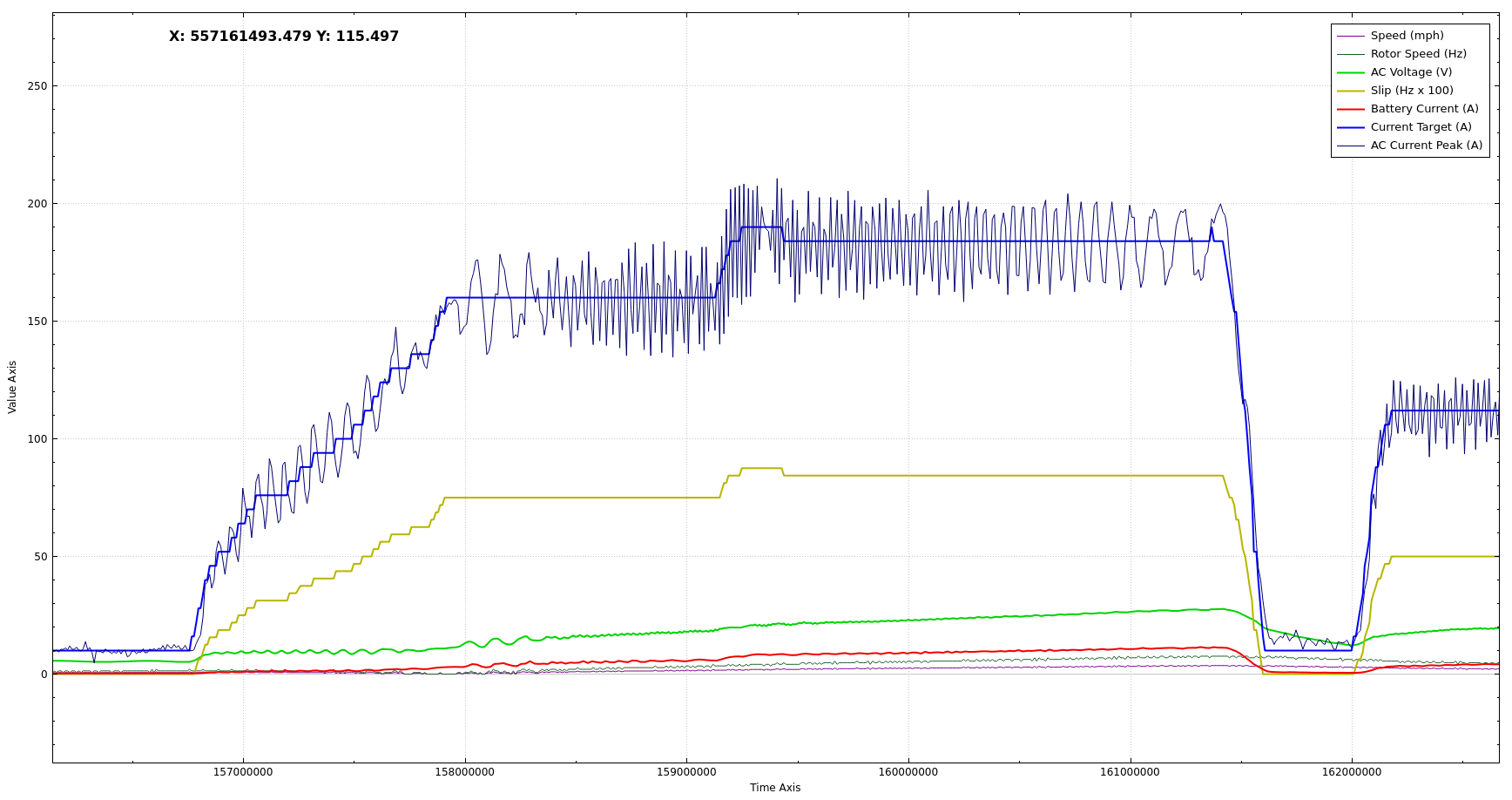Click the red Battery Current line sample in legend
The image size is (1512, 800).
(1350, 109)
